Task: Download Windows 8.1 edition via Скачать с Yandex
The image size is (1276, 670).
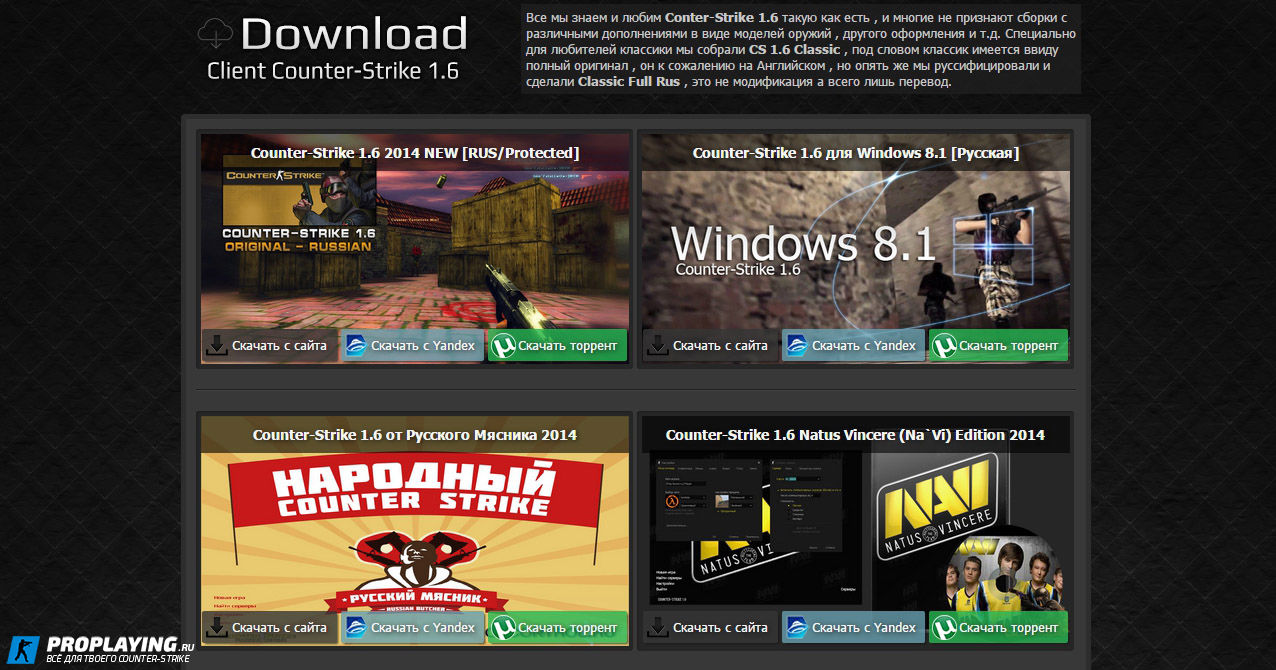Action: (853, 345)
